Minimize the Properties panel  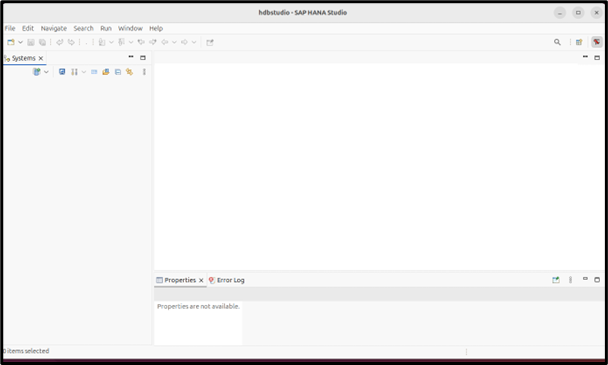(x=585, y=279)
